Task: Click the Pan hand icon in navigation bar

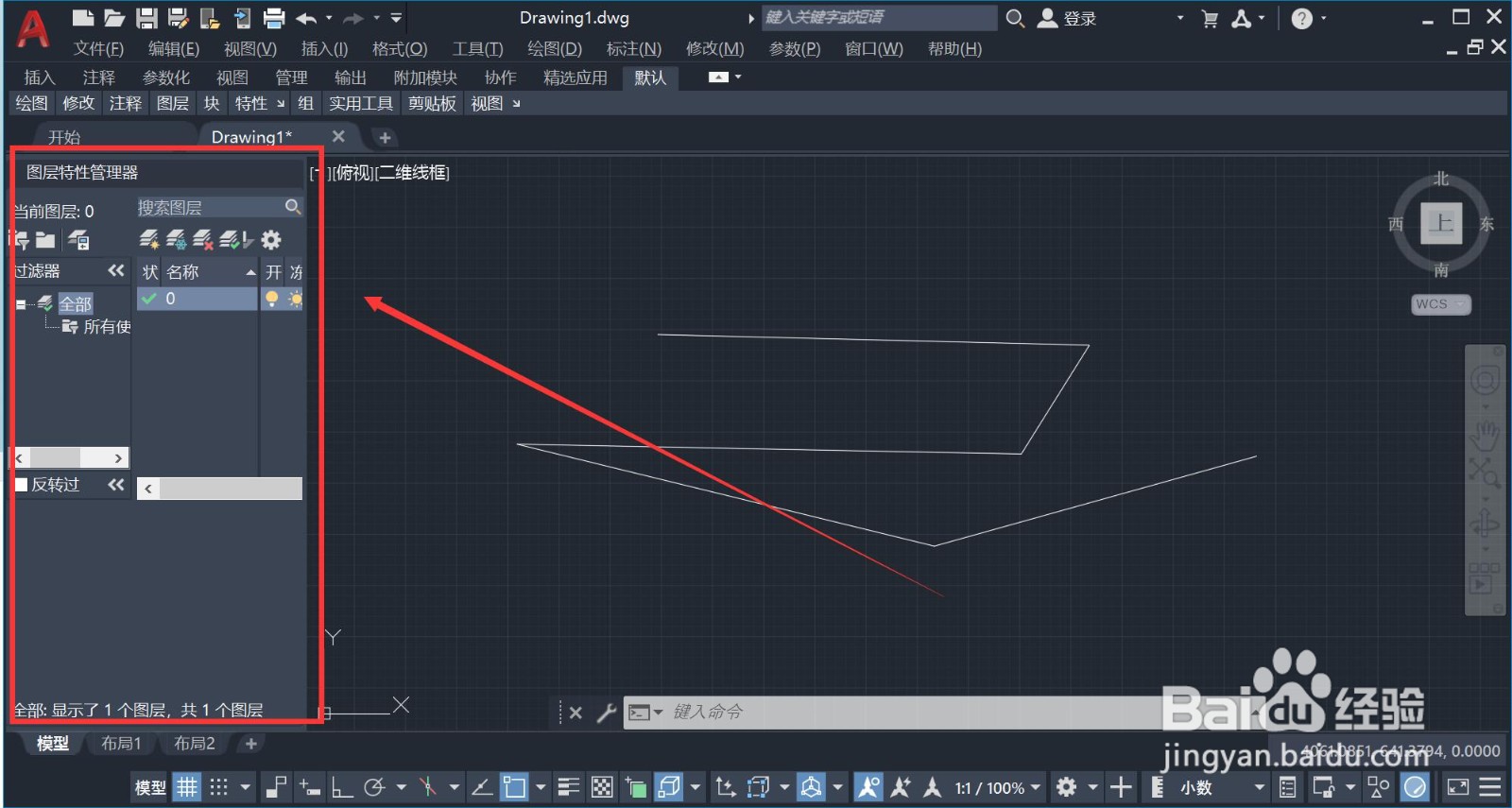Action: tap(1485, 436)
